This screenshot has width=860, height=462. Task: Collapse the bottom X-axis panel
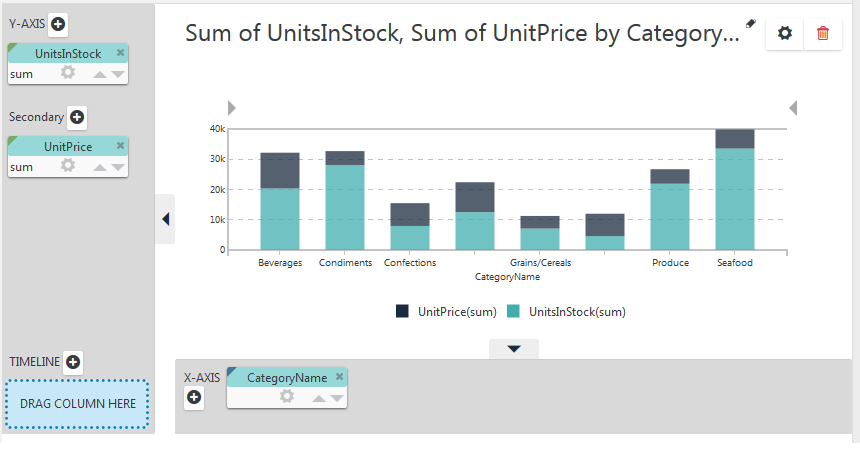tap(514, 348)
